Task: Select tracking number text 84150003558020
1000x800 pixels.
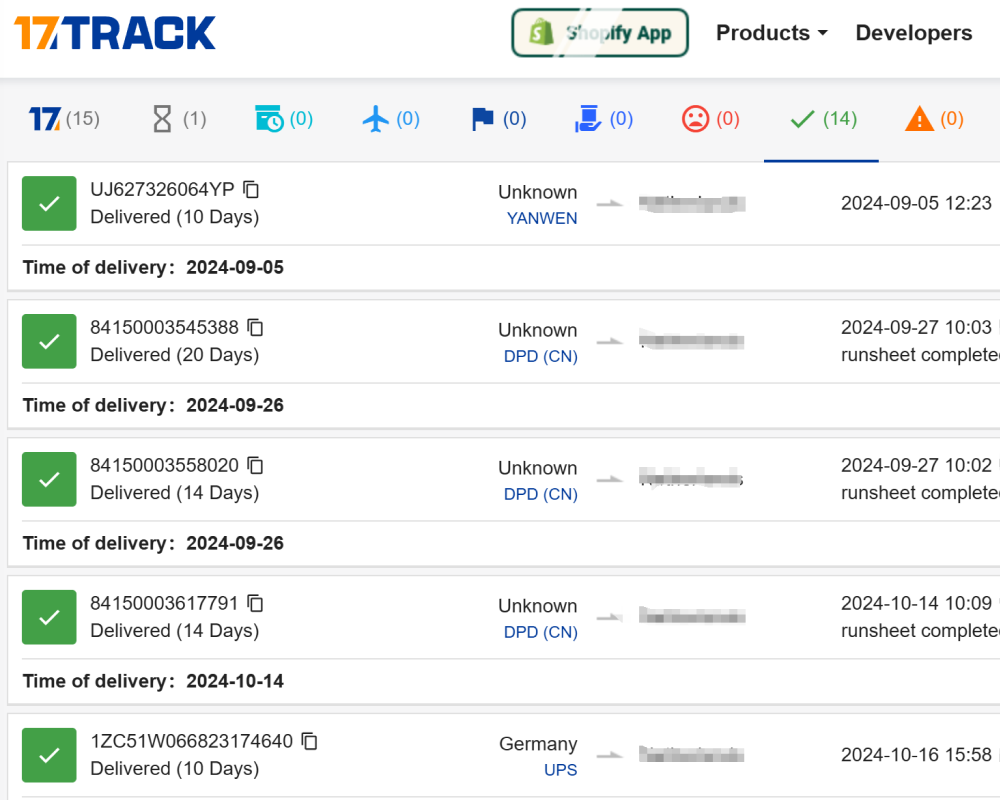Action: tap(165, 465)
